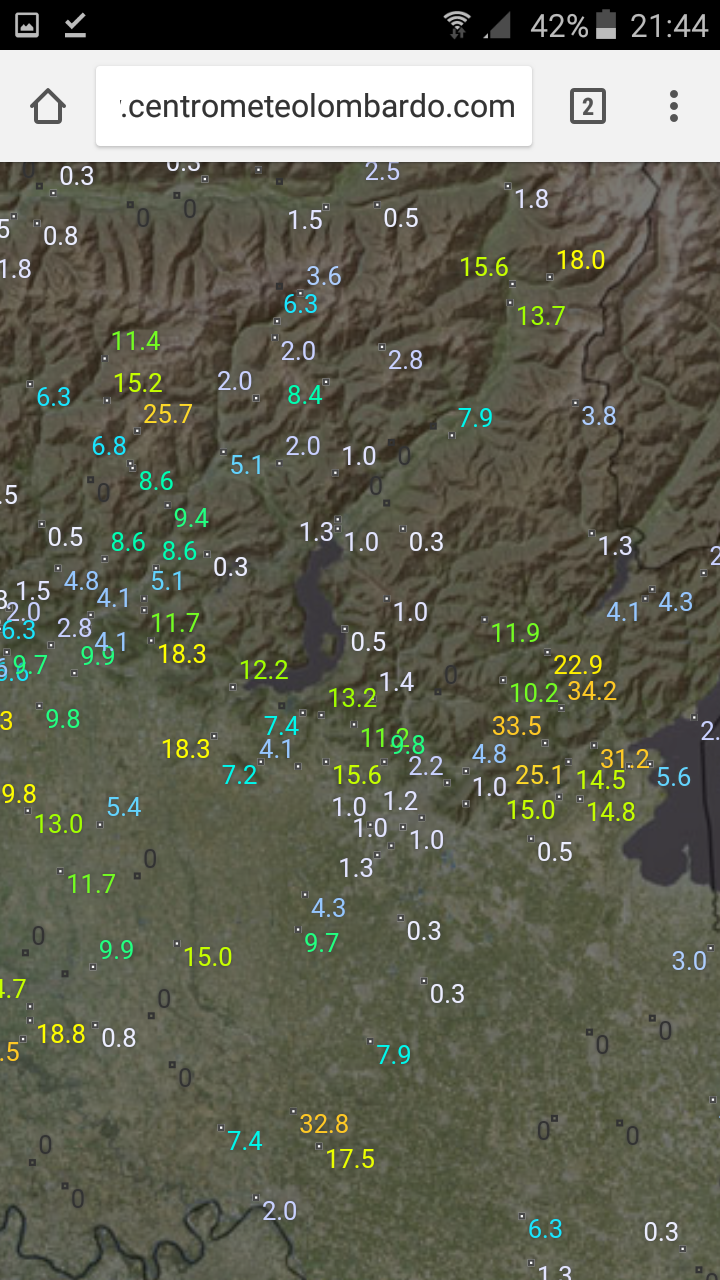
Task: Tap the orange 33.5 station value
Action: [516, 726]
